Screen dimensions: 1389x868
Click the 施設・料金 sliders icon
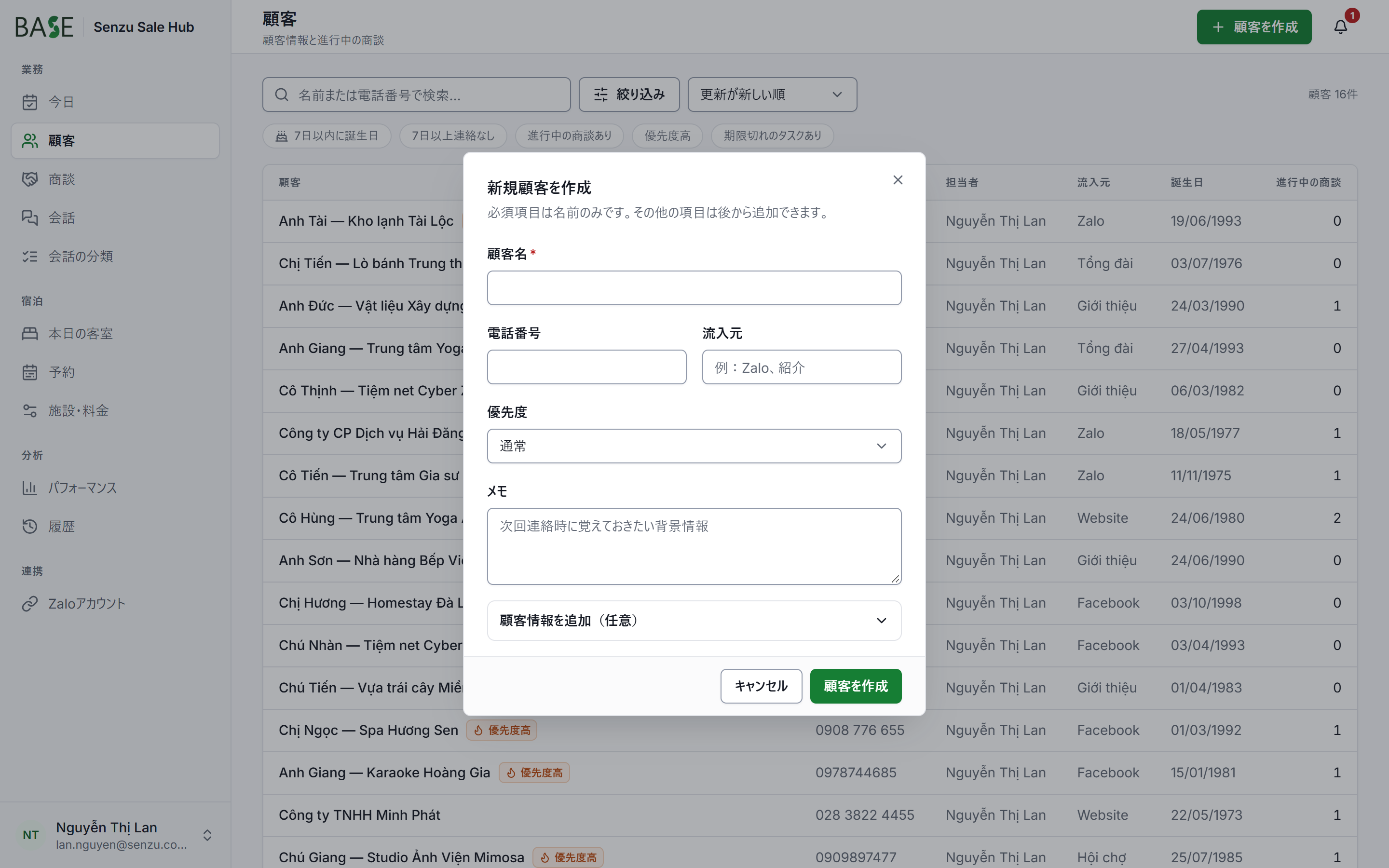pyautogui.click(x=30, y=410)
